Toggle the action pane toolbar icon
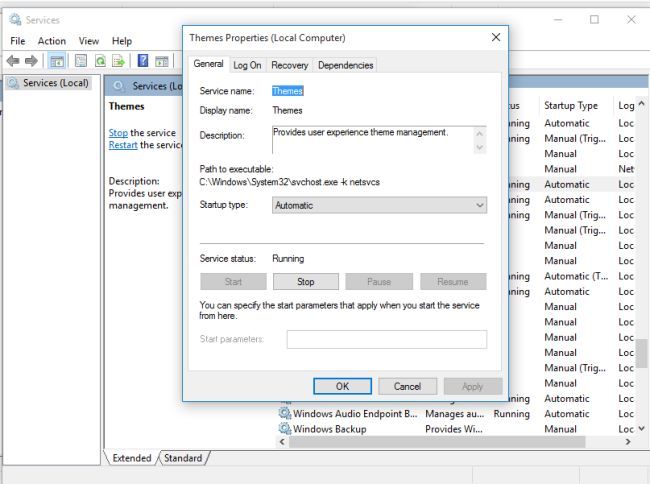Viewport: 650px width, 484px height. click(x=162, y=61)
